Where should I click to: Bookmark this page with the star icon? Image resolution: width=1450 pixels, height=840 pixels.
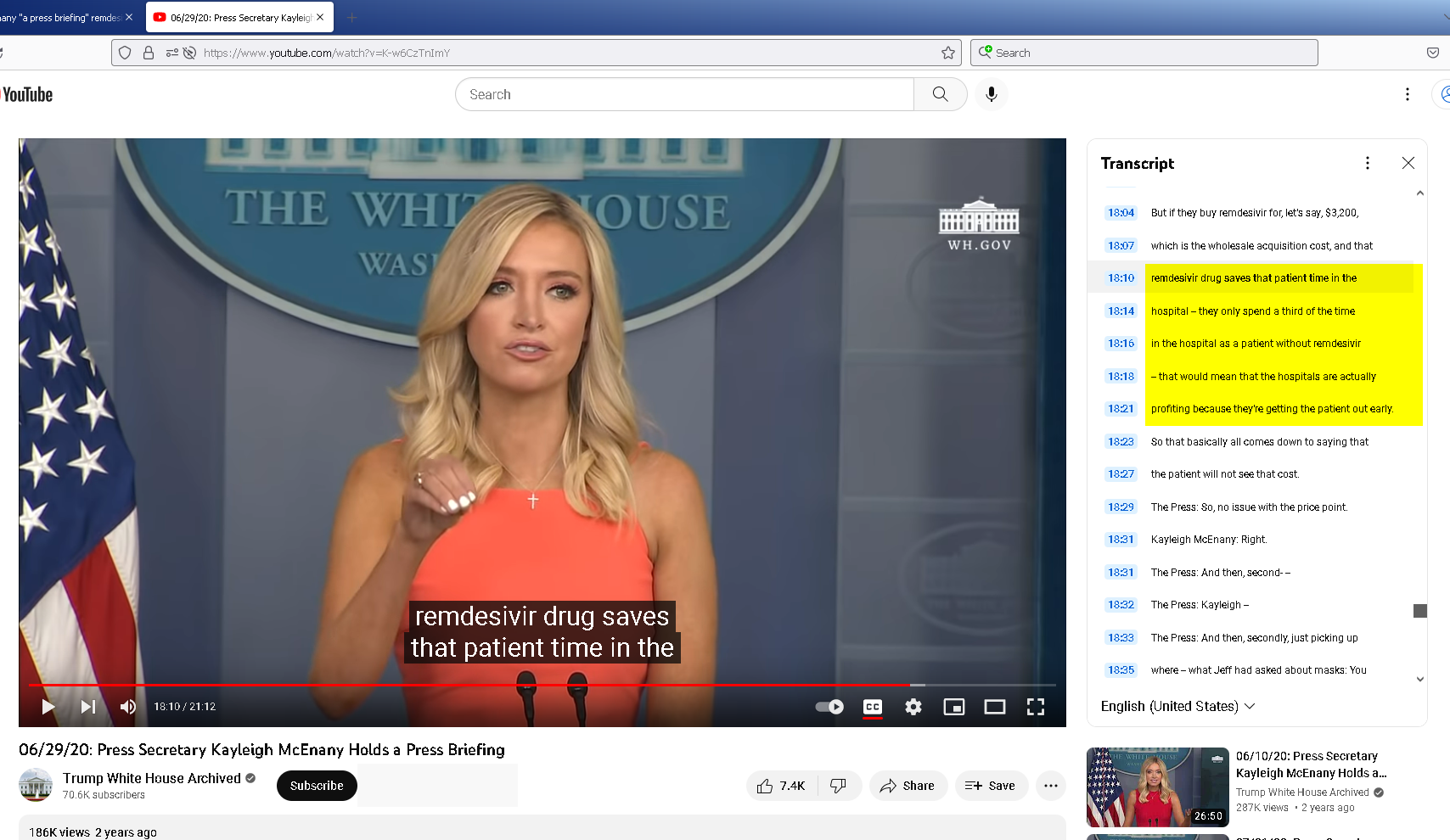pyautogui.click(x=948, y=53)
